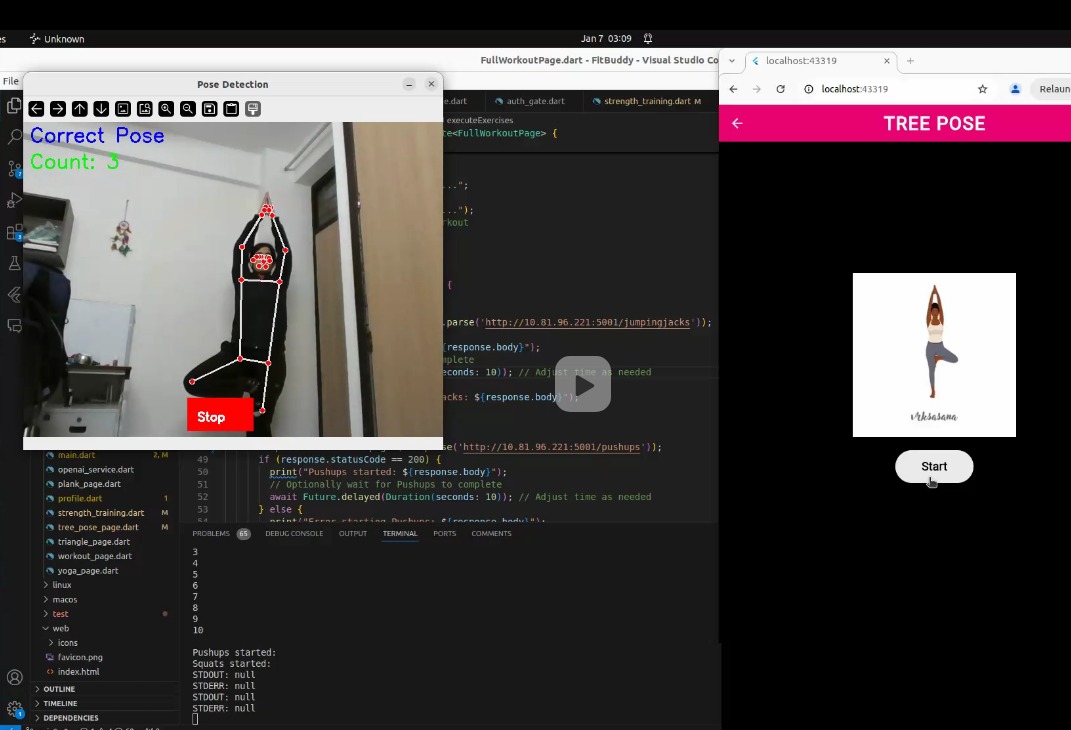
Task: Switch to the PROBLEMS panel tab
Action: point(210,533)
